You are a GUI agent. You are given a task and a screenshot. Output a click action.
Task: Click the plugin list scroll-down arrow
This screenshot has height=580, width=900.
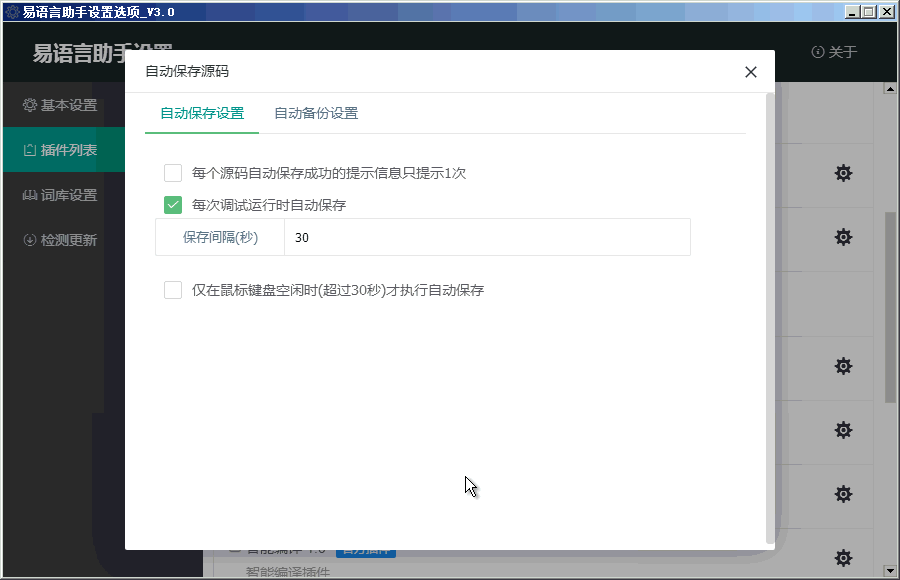pyautogui.click(x=890, y=571)
